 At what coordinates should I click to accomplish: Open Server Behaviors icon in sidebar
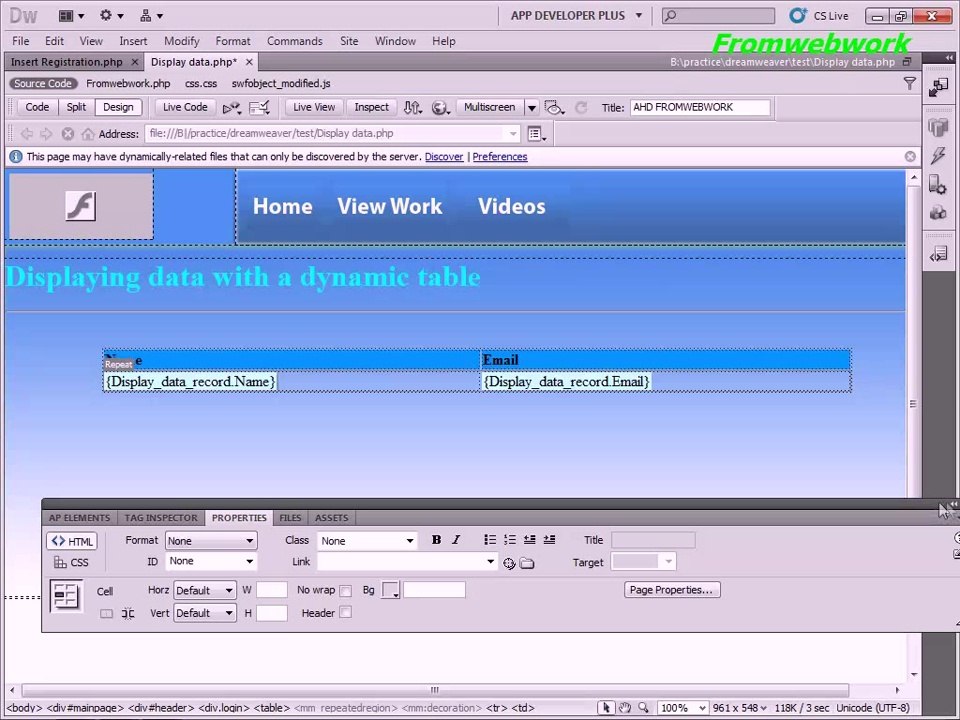(x=938, y=184)
